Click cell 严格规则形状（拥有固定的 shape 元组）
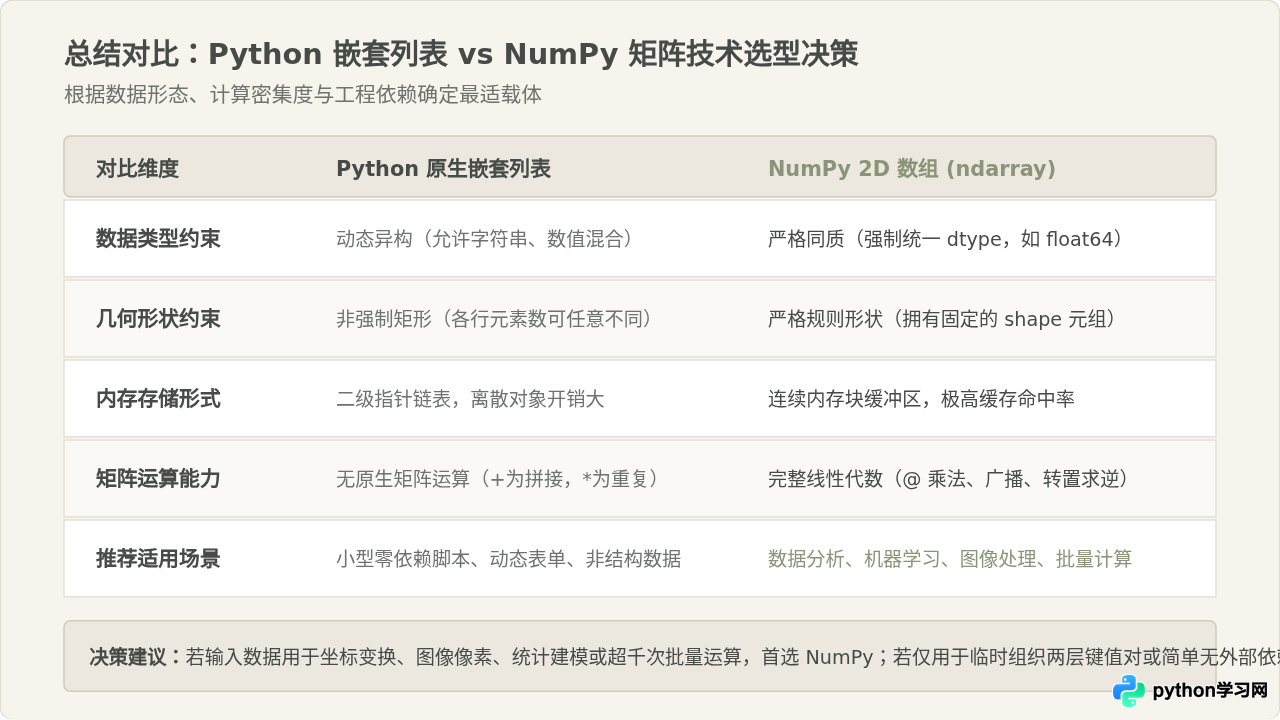The image size is (1280, 720). [942, 318]
